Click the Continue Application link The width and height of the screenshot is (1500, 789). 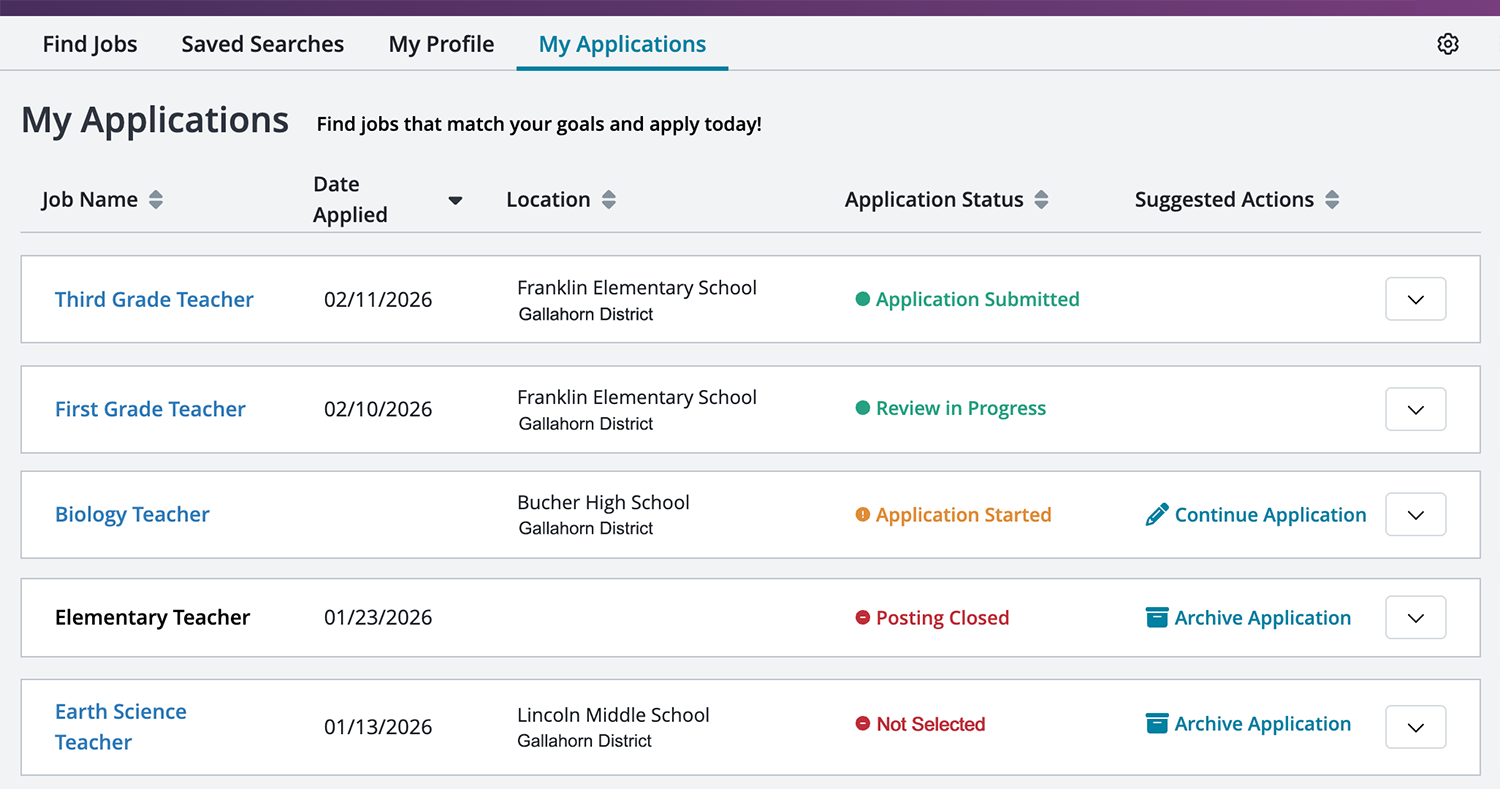1272,514
